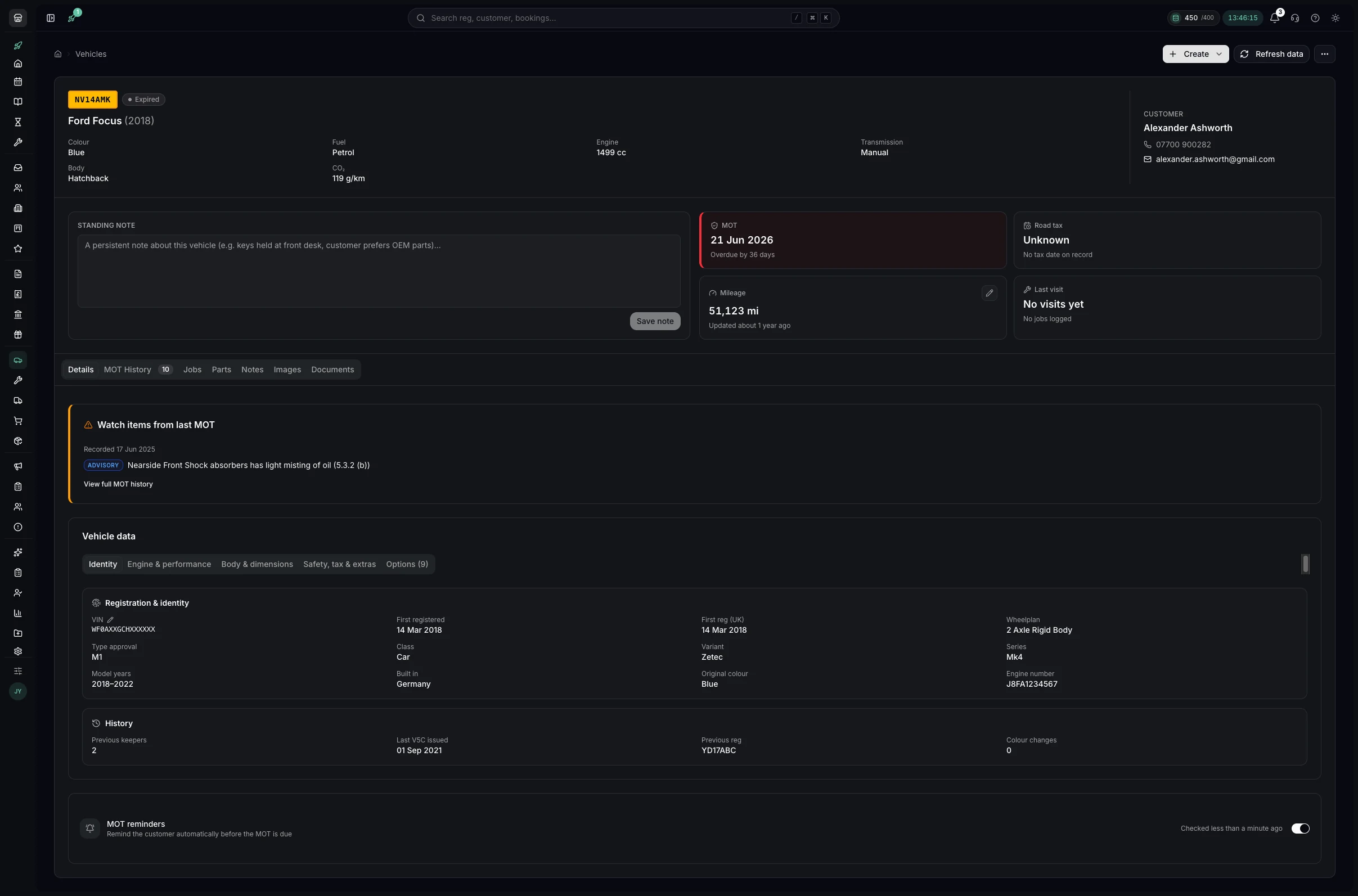Click the 450 /400 credits pill
This screenshot has width=1358, height=896.
tap(1193, 17)
